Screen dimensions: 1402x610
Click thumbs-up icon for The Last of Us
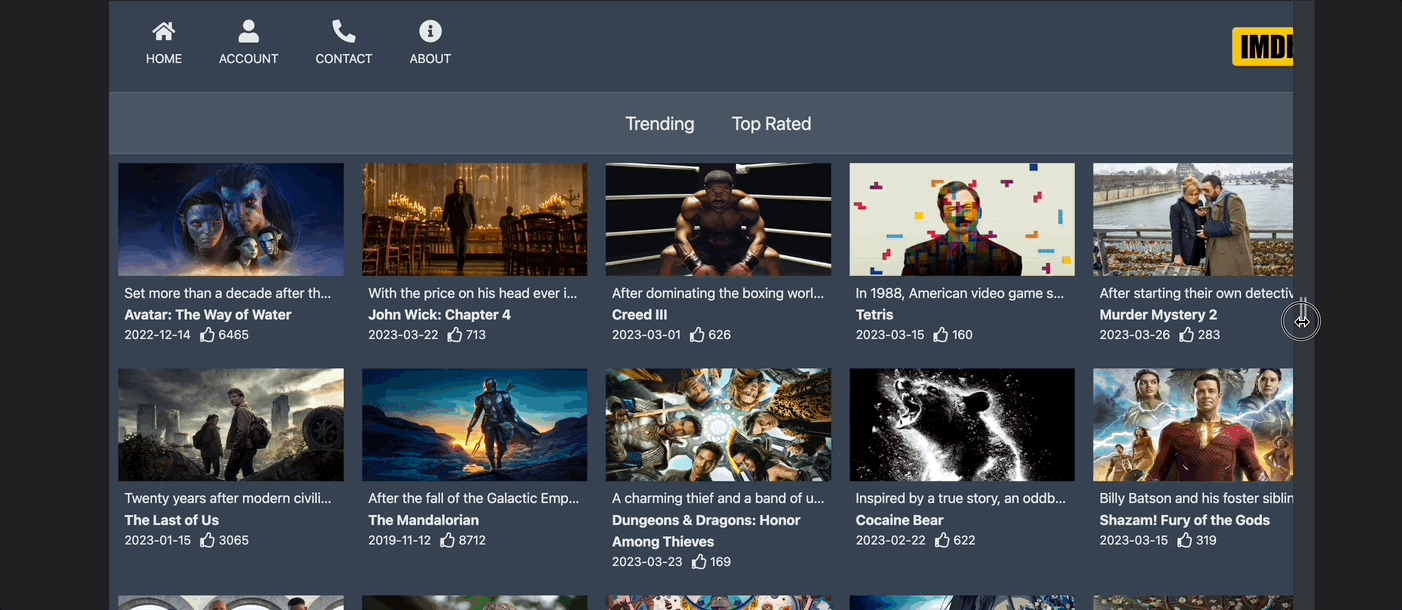(x=207, y=540)
